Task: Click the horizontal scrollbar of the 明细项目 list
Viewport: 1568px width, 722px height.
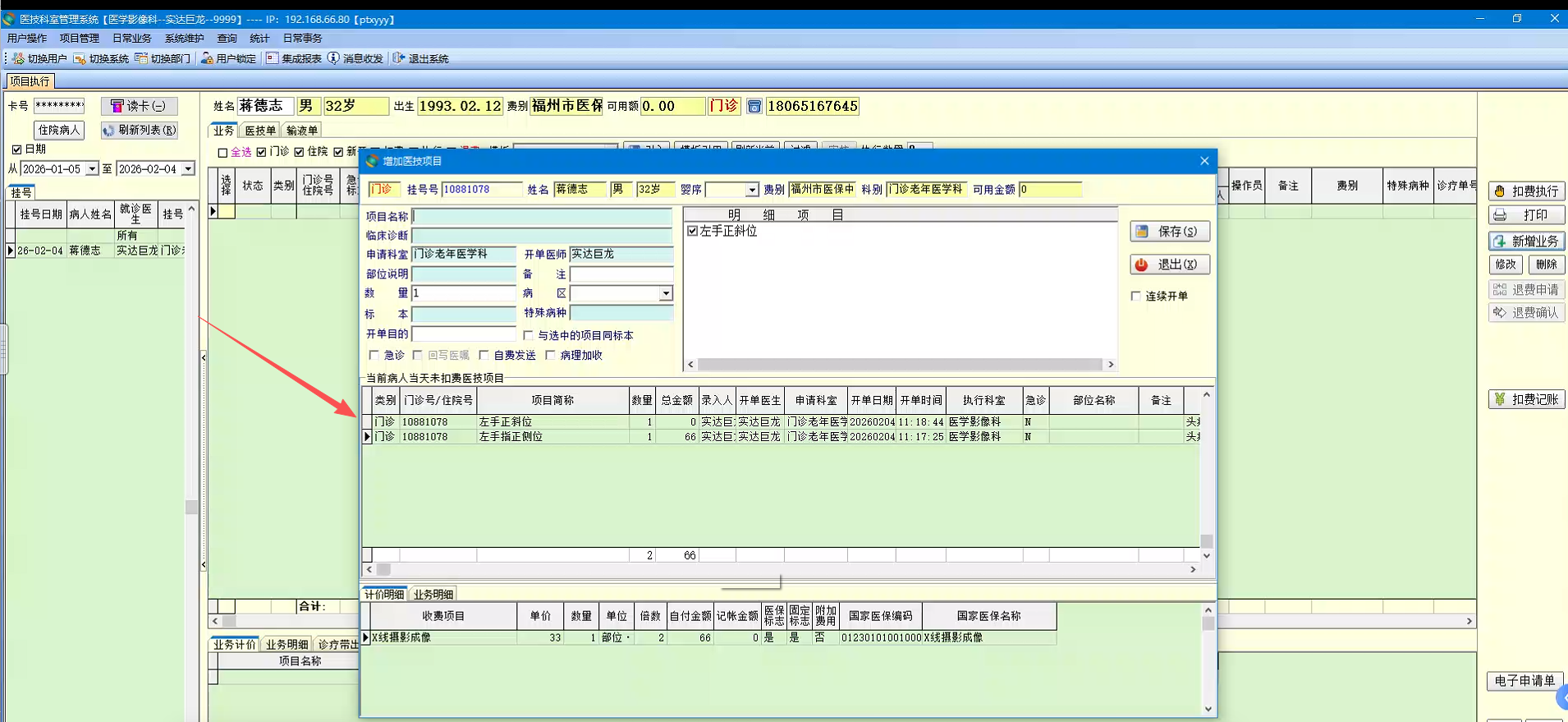Action: coord(901,364)
